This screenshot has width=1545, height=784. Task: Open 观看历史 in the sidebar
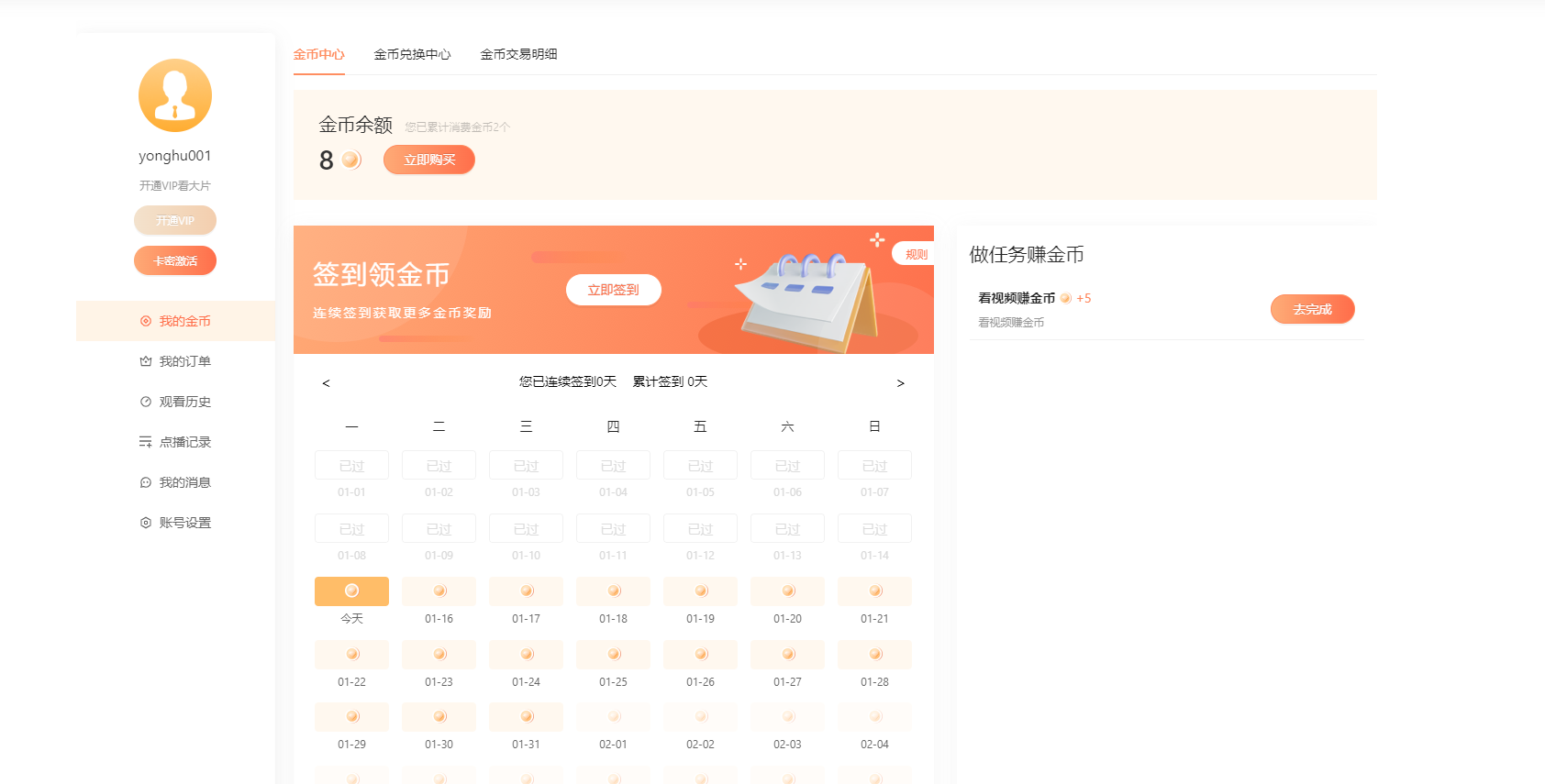(175, 402)
